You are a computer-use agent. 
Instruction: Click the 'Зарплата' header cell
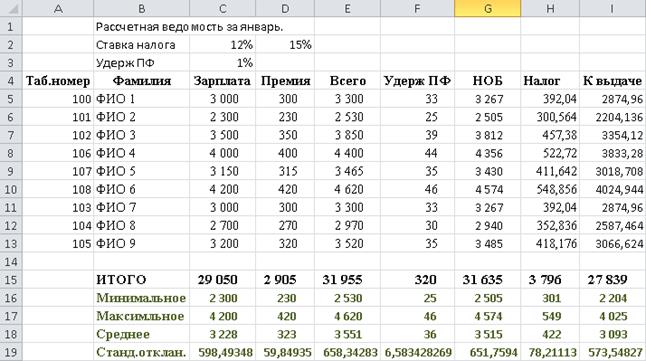tap(222, 81)
